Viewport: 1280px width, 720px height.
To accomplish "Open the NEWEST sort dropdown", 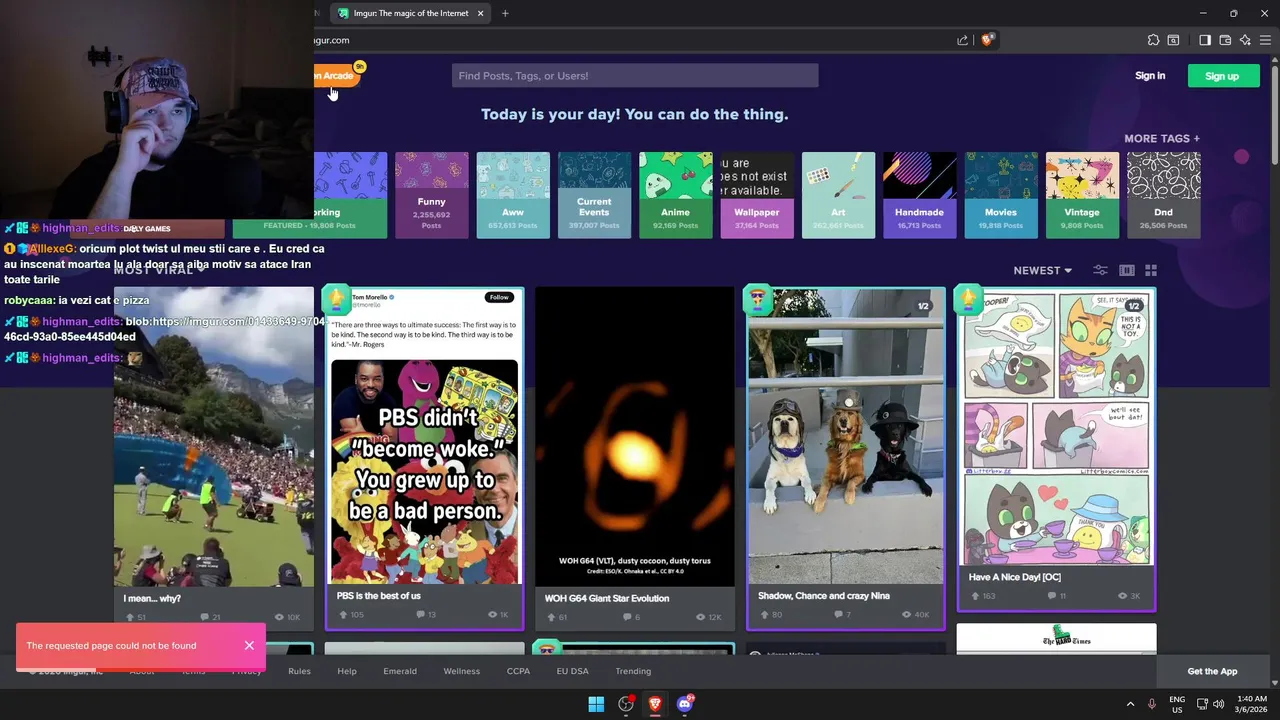I will [1042, 270].
